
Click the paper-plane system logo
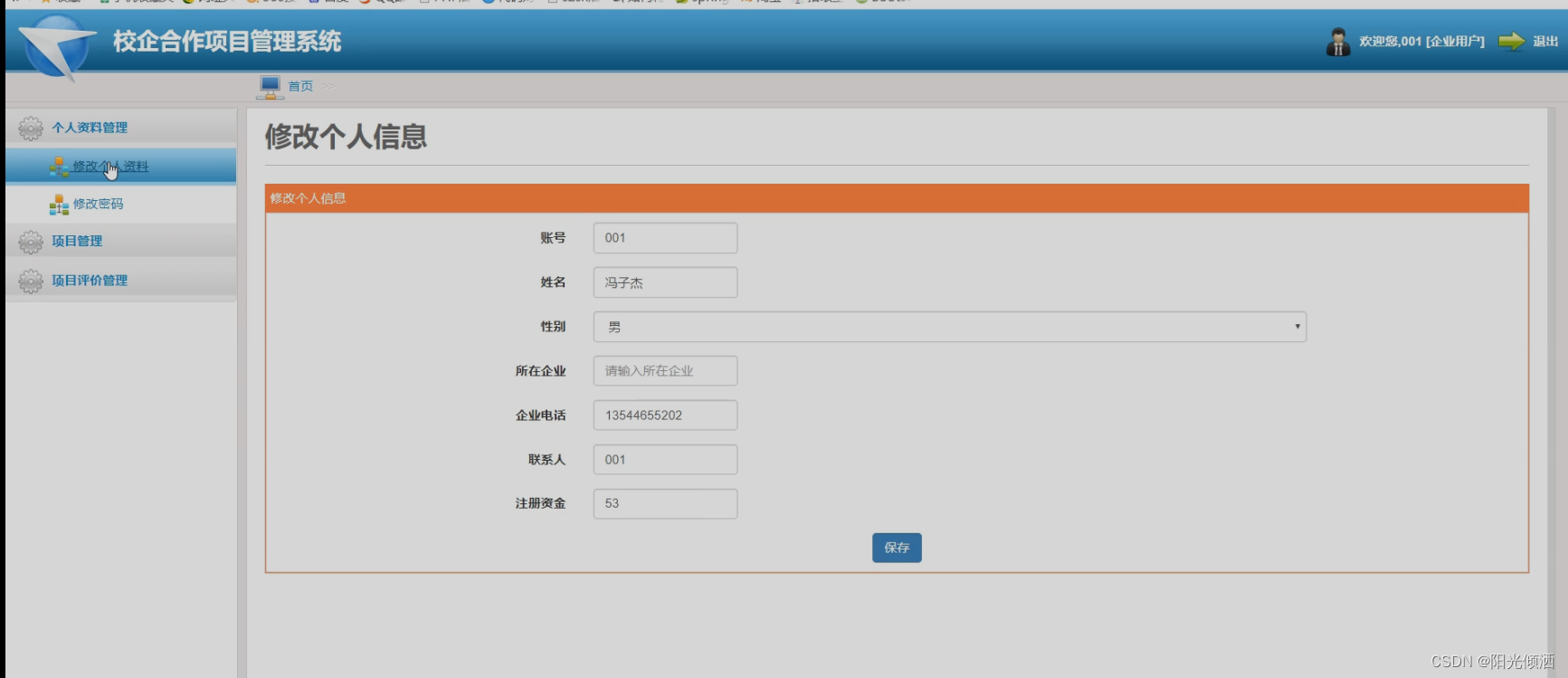[57, 48]
